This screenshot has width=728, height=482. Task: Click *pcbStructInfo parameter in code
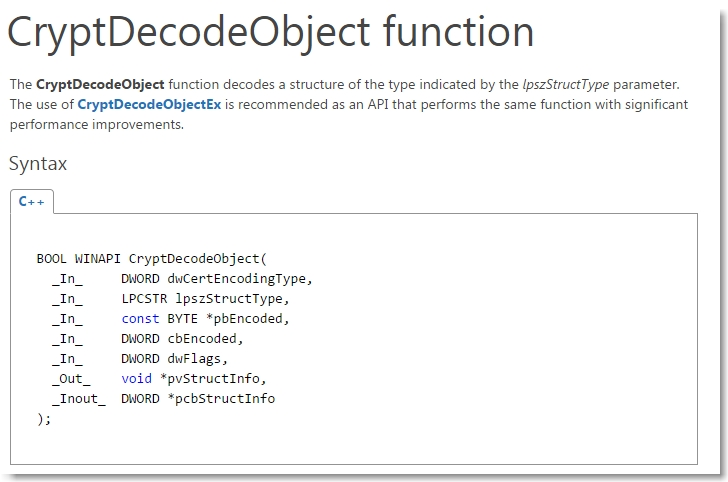[x=220, y=398]
